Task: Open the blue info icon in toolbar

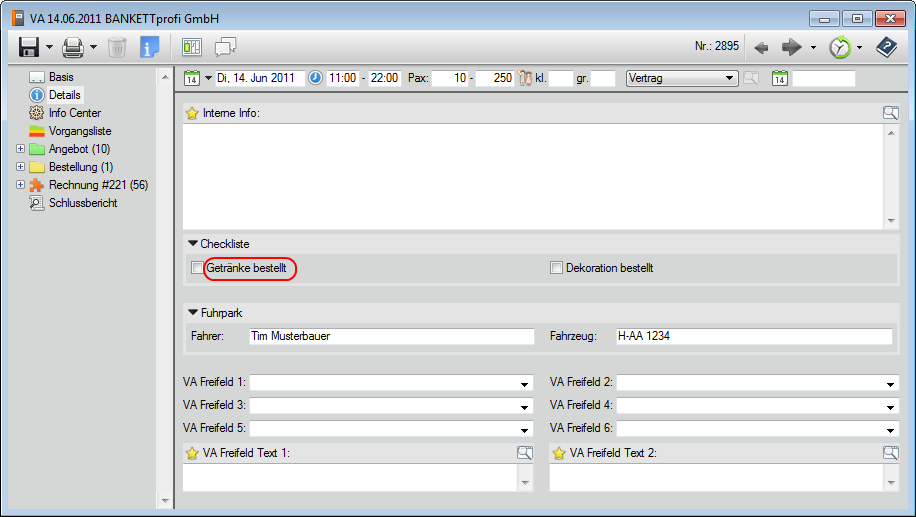Action: coord(150,47)
